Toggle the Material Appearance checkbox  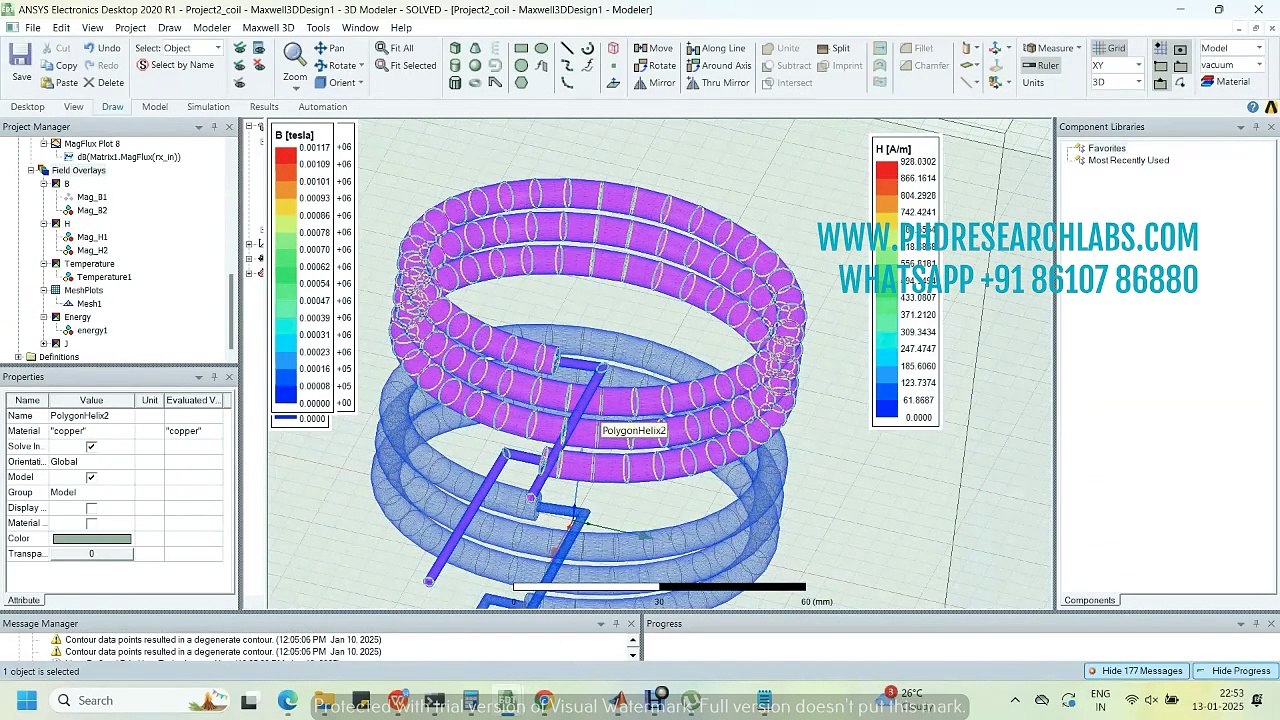[91, 523]
